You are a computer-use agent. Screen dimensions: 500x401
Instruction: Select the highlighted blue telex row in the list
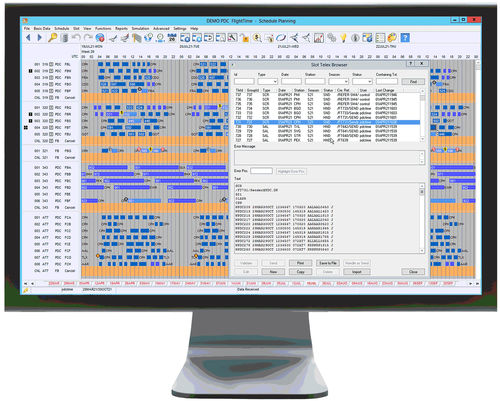pyautogui.click(x=327, y=122)
